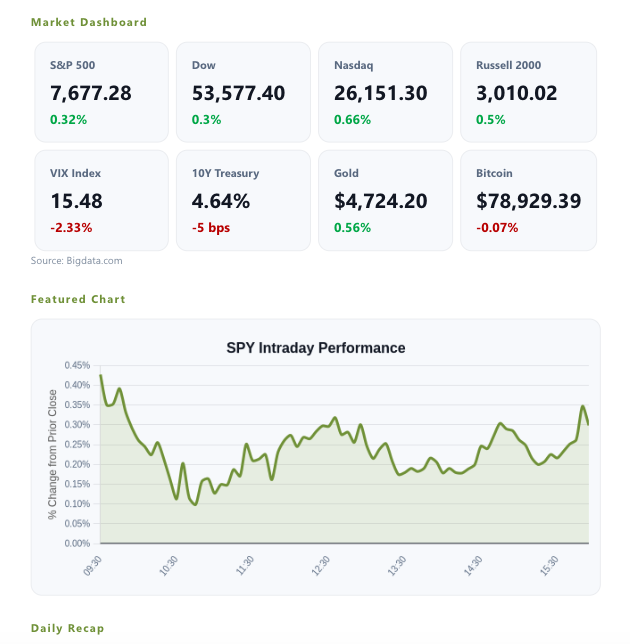Select the S&P 500 card label
Screen dimensions: 630x644
[72, 65]
